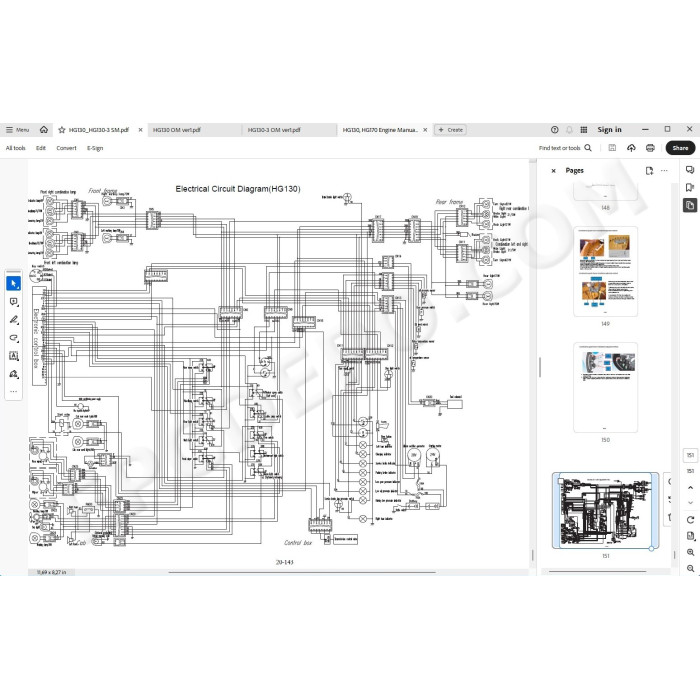Open more quick tools ellipsis
This screenshot has width=700, height=700.
(13, 392)
